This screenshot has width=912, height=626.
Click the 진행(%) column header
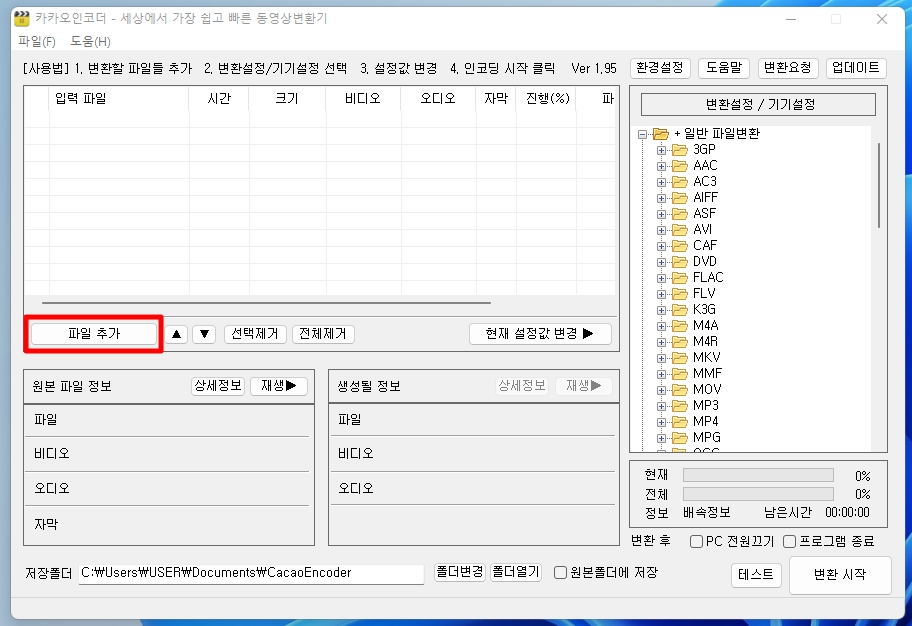(x=547, y=98)
